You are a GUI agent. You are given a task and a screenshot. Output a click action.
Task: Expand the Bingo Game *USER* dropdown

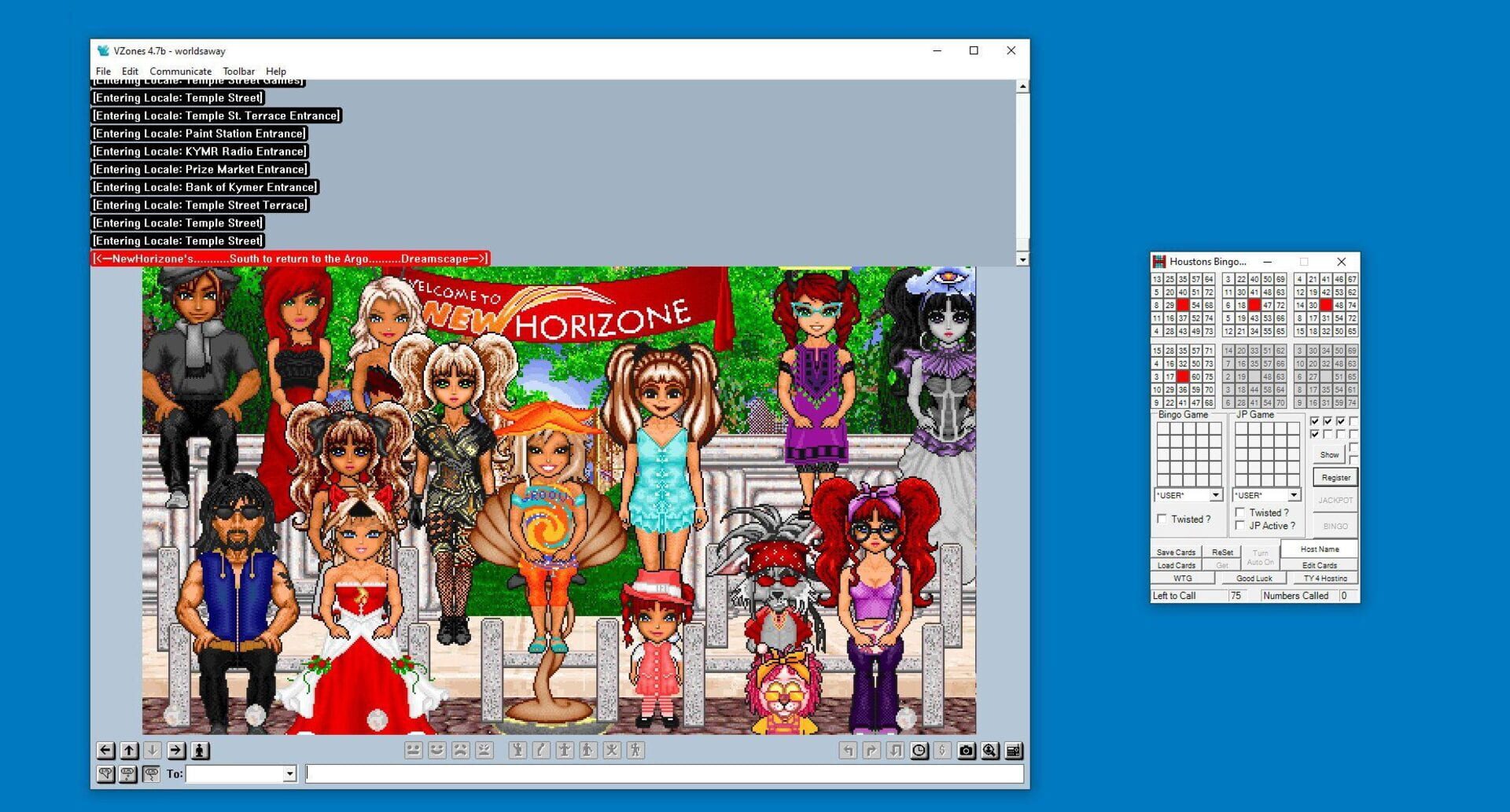click(x=1215, y=495)
